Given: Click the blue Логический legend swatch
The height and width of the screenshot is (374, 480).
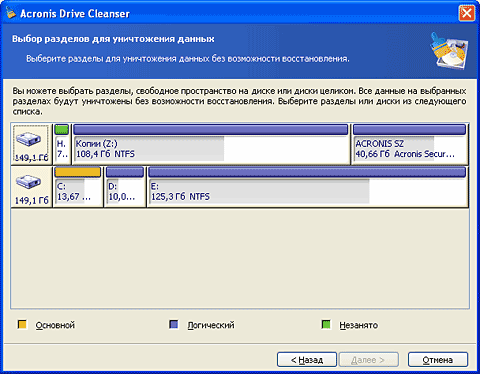Looking at the screenshot, I should [x=174, y=325].
